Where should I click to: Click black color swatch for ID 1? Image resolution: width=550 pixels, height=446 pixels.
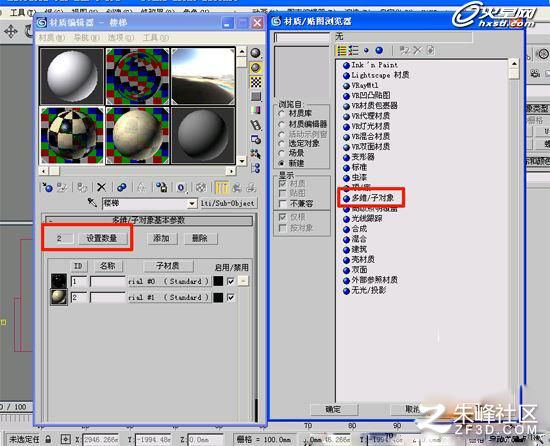pos(218,281)
